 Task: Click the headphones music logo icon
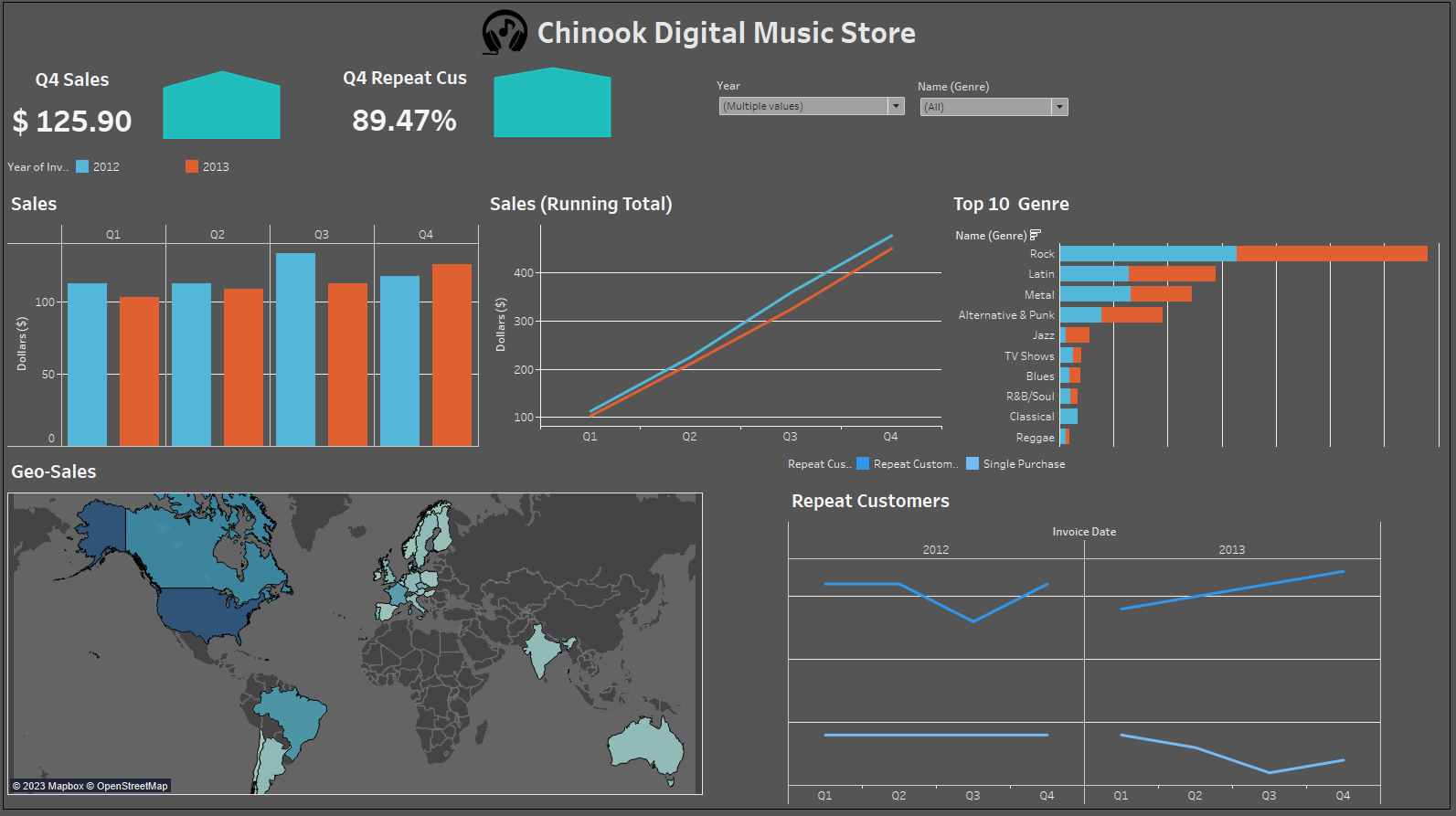[504, 32]
